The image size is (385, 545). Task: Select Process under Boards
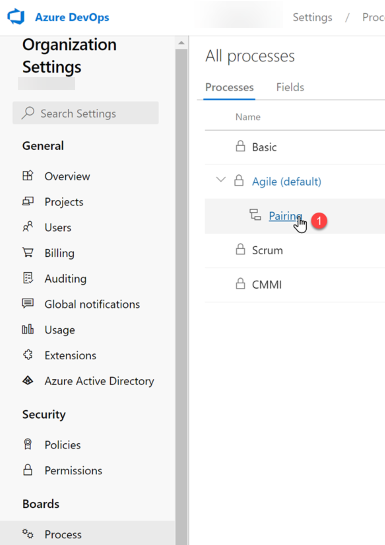[63, 534]
